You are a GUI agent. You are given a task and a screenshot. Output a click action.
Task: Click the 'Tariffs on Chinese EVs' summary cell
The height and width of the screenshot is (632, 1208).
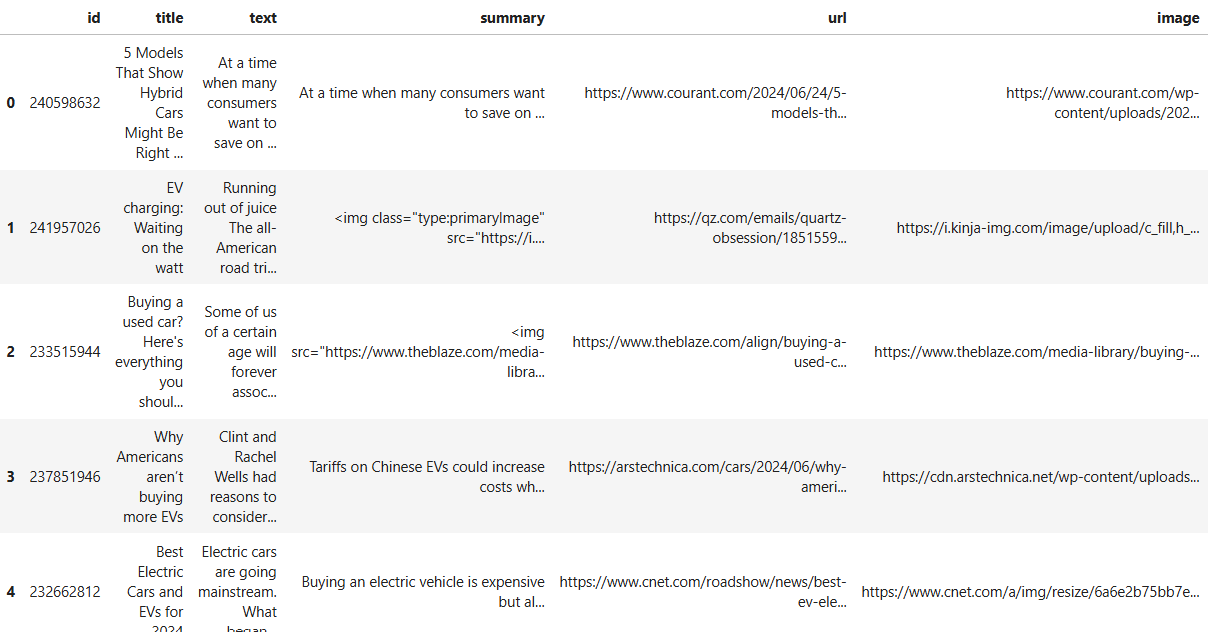[x=427, y=477]
